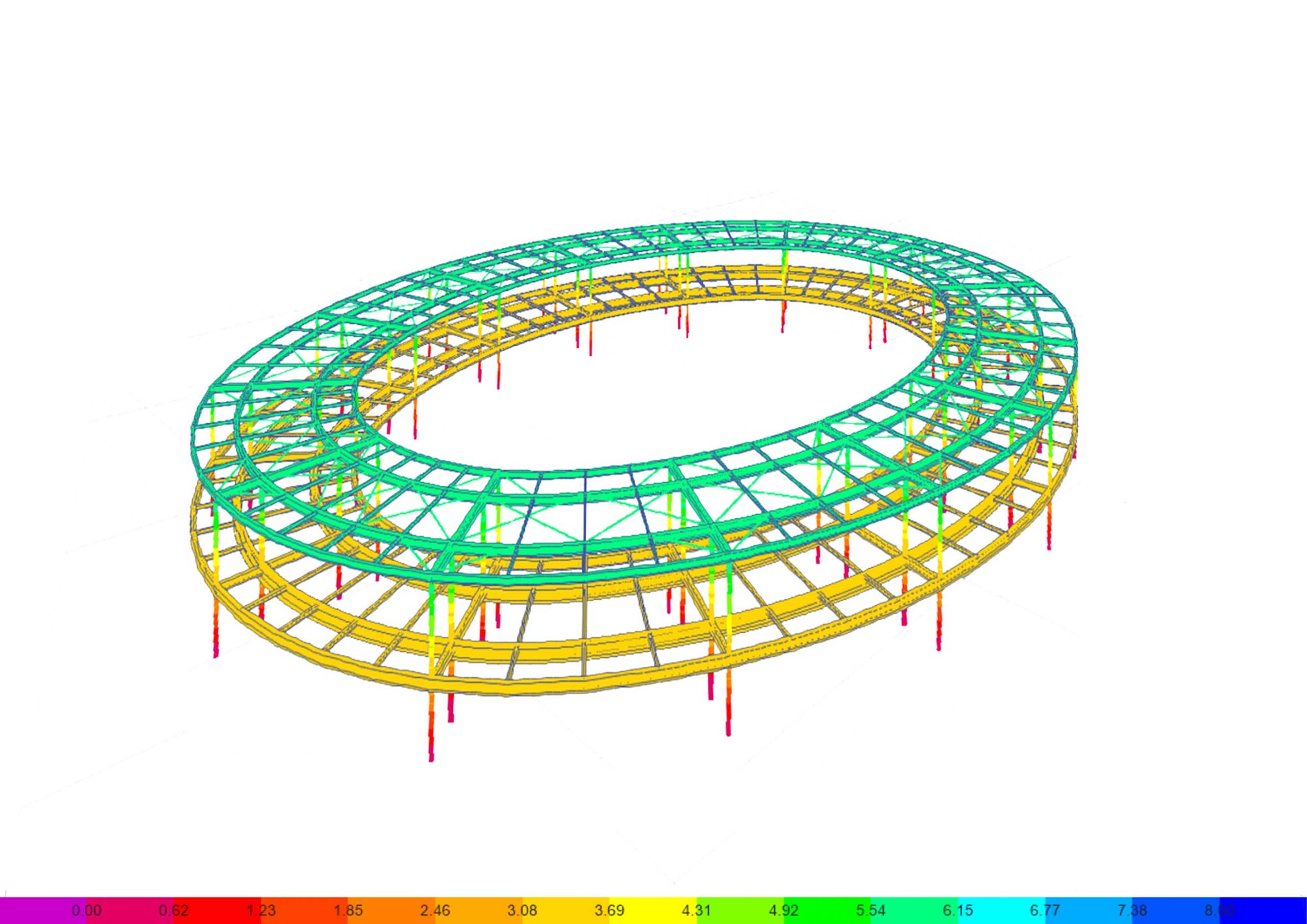Click the 0.00 legend value
Viewport: 1307px width, 924px height.
[x=86, y=910]
